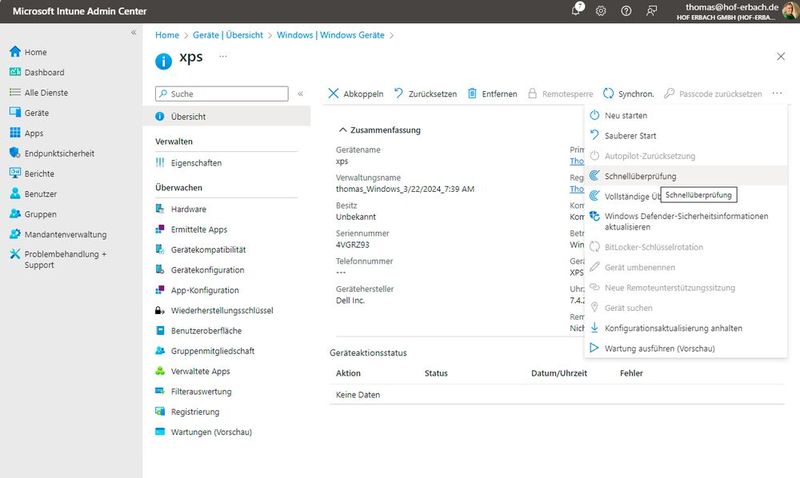Screen dimensions: 800x478
Task: Sort by Fehler column header
Action: [631, 373]
